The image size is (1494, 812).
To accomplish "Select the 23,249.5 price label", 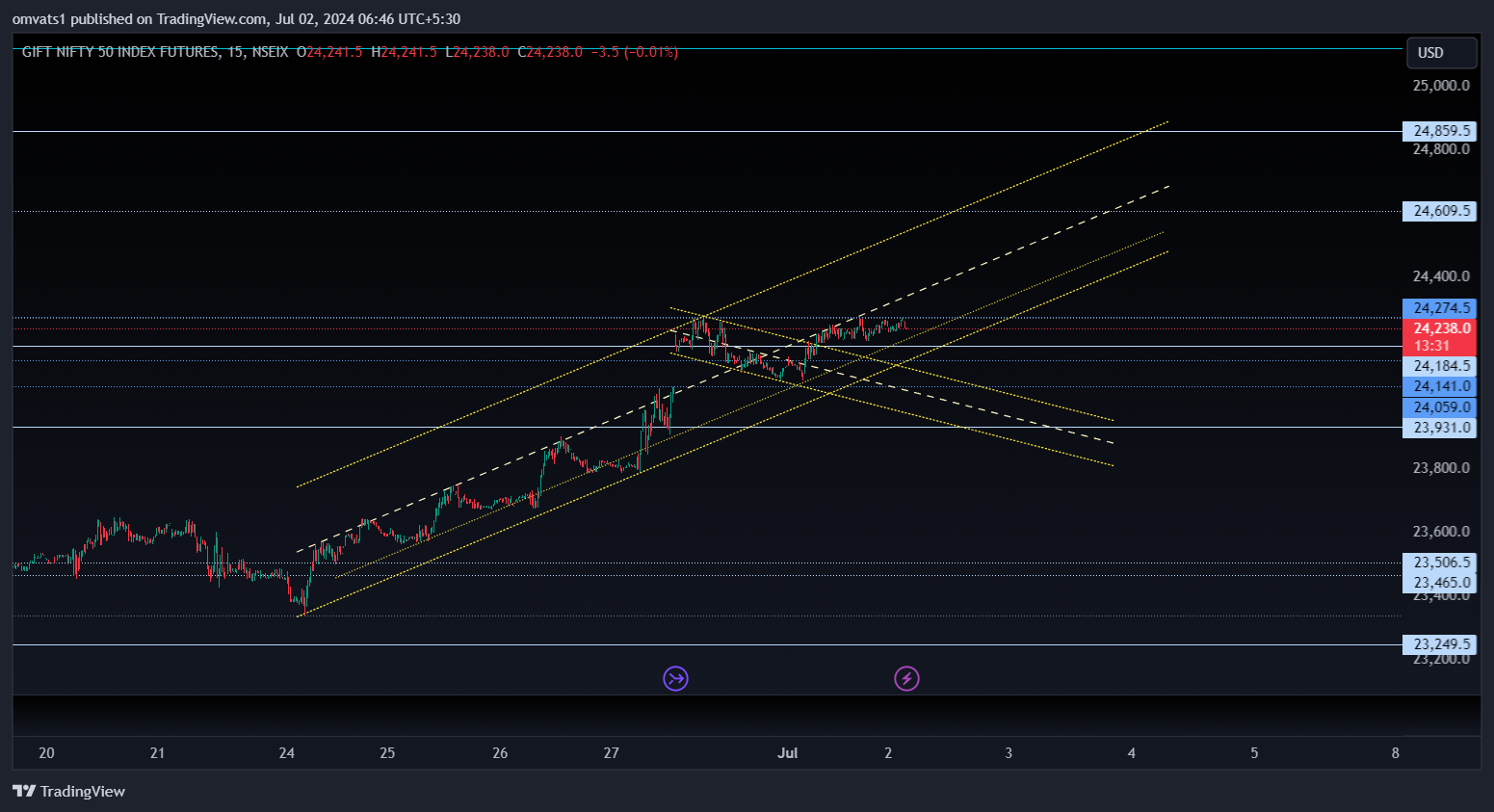I will pyautogui.click(x=1440, y=644).
